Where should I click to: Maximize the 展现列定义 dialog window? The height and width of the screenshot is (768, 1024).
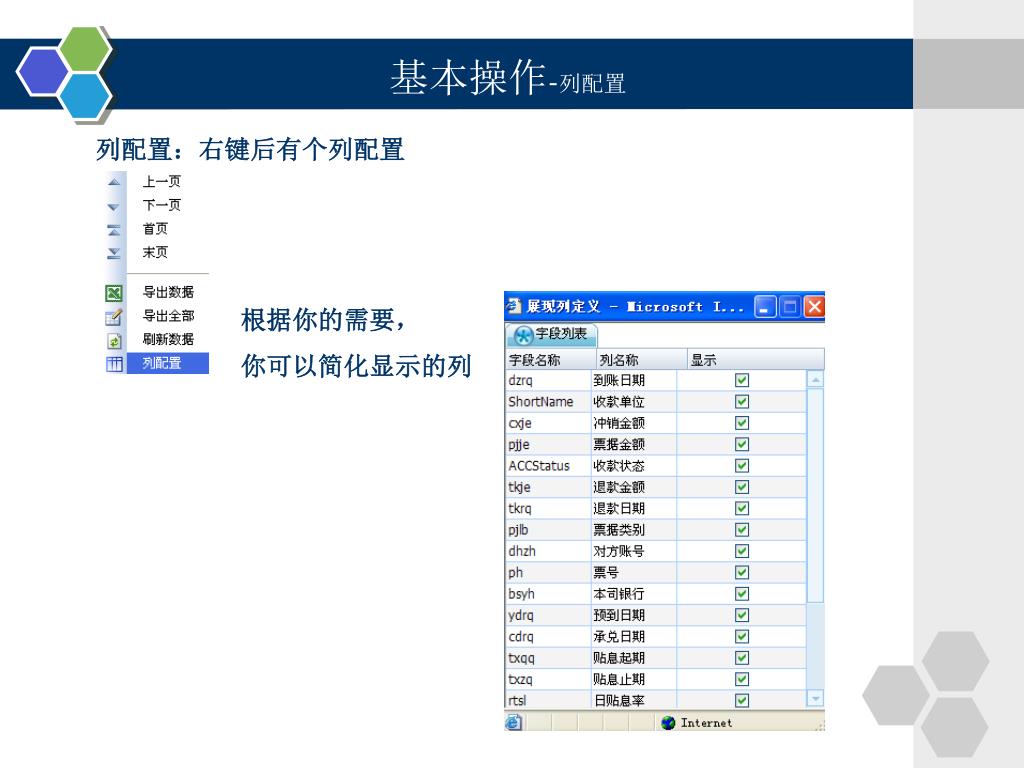click(790, 306)
